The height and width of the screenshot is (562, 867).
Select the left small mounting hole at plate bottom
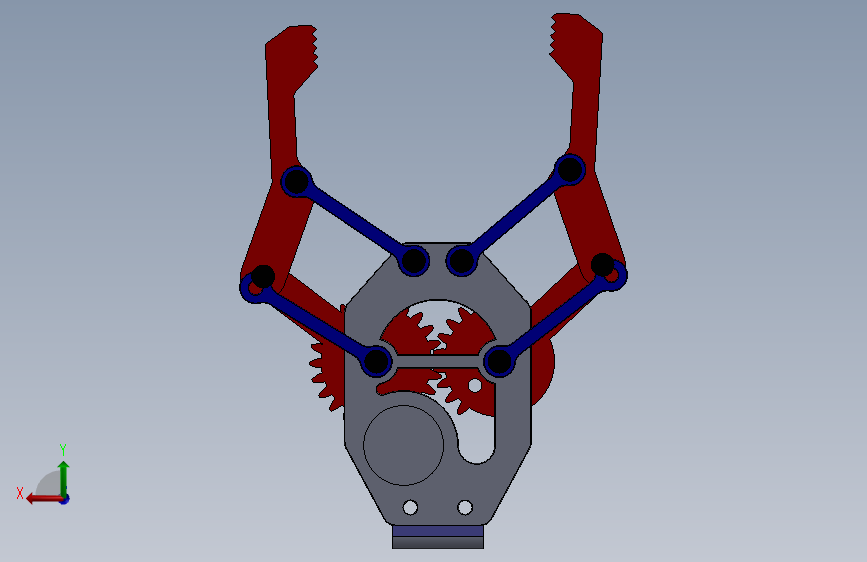[x=410, y=507]
